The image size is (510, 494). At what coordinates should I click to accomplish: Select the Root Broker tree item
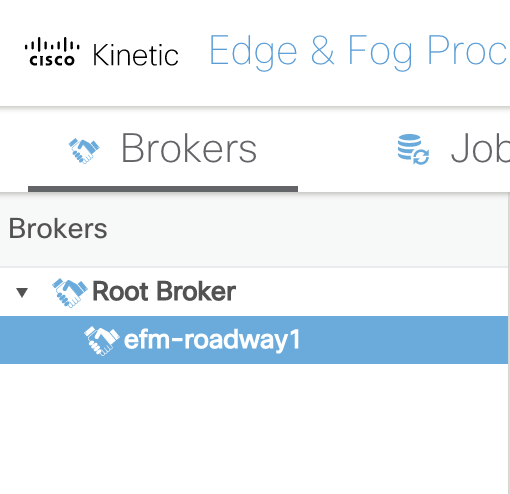point(164,292)
